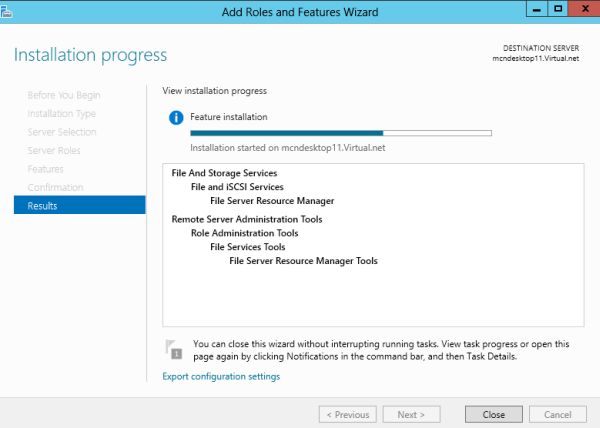Close the window with the red X

point(584,9)
